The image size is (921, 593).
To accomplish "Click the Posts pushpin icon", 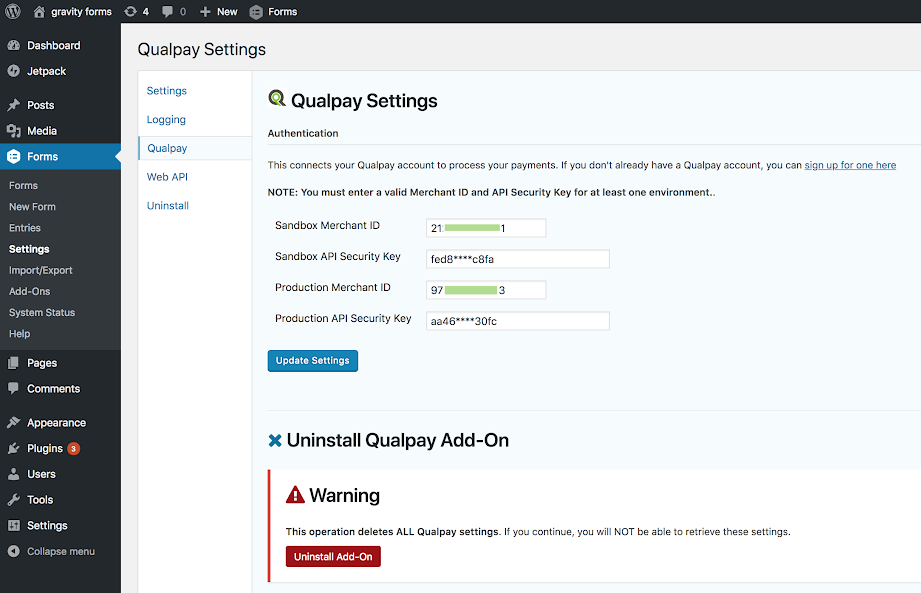I will pos(14,105).
